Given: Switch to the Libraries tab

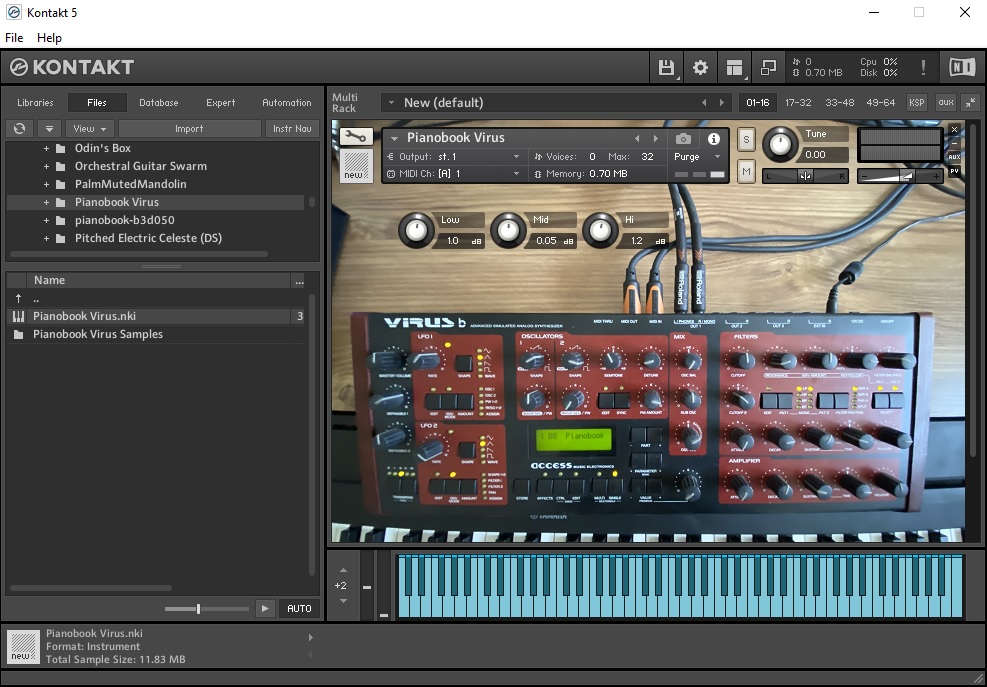Looking at the screenshot, I should tap(35, 103).
